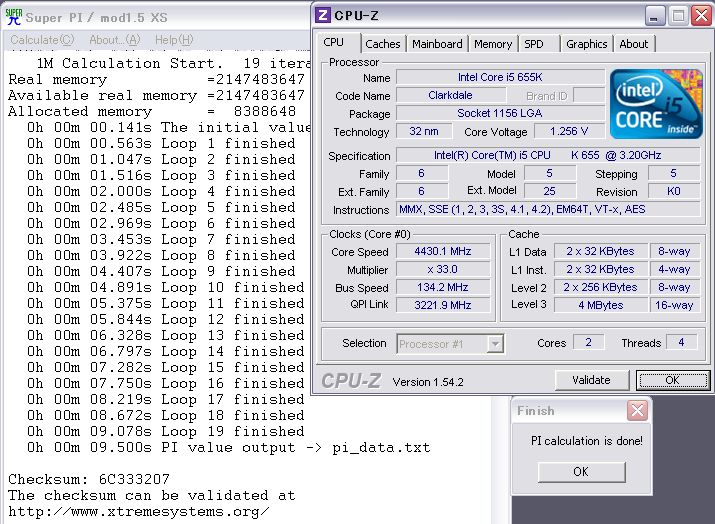Click OK in the Finish dialog
Viewport: 715px width, 524px height.
[x=581, y=472]
